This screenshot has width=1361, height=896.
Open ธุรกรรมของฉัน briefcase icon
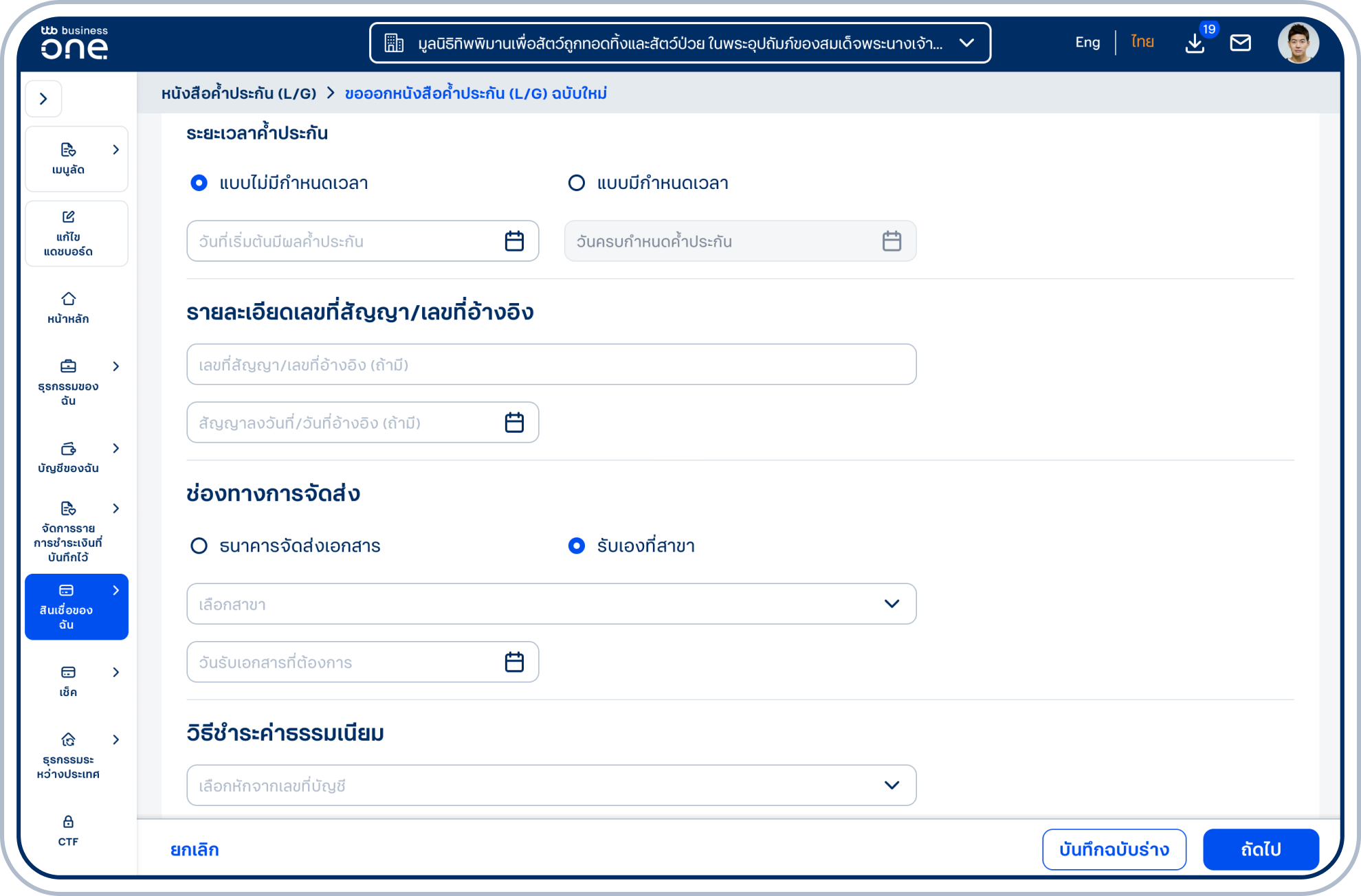pos(68,366)
